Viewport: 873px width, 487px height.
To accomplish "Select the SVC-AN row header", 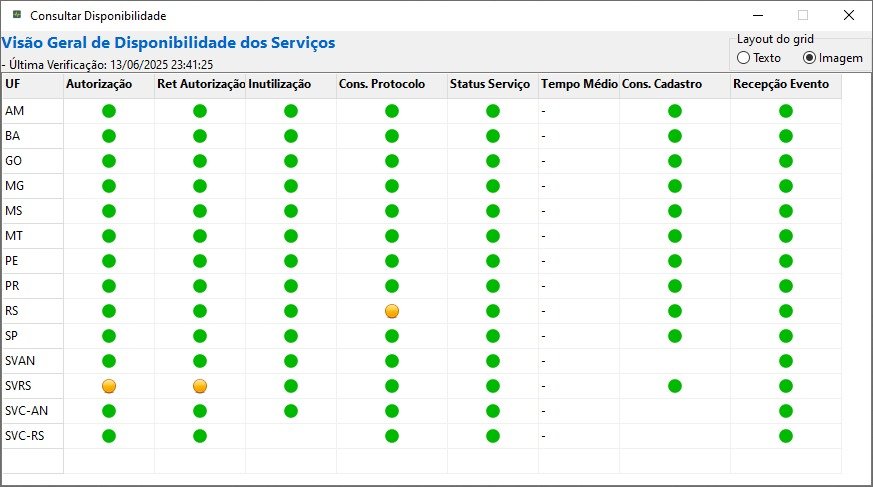I will pos(33,411).
